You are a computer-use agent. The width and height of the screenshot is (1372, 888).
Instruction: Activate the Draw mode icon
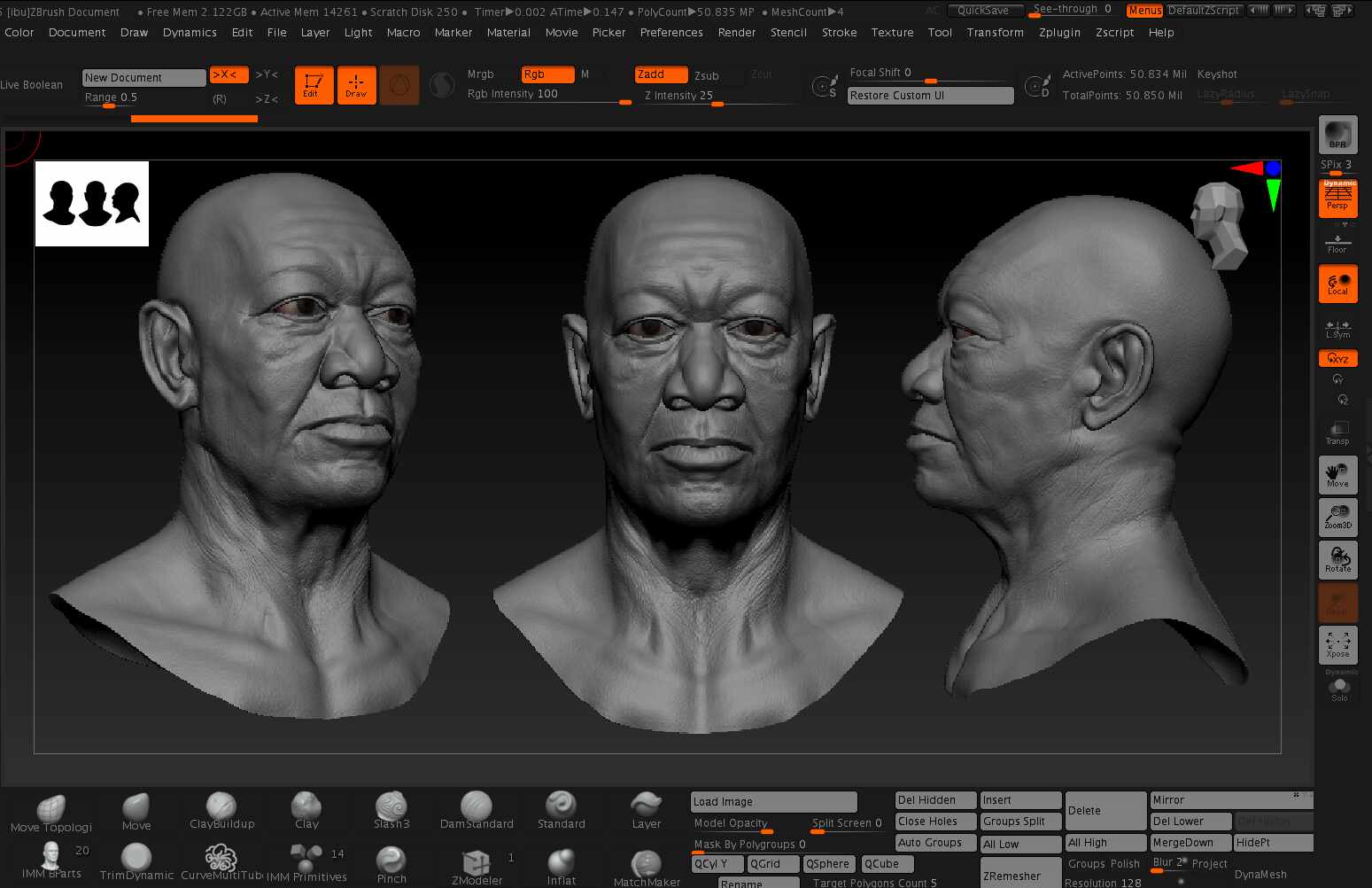click(x=356, y=84)
